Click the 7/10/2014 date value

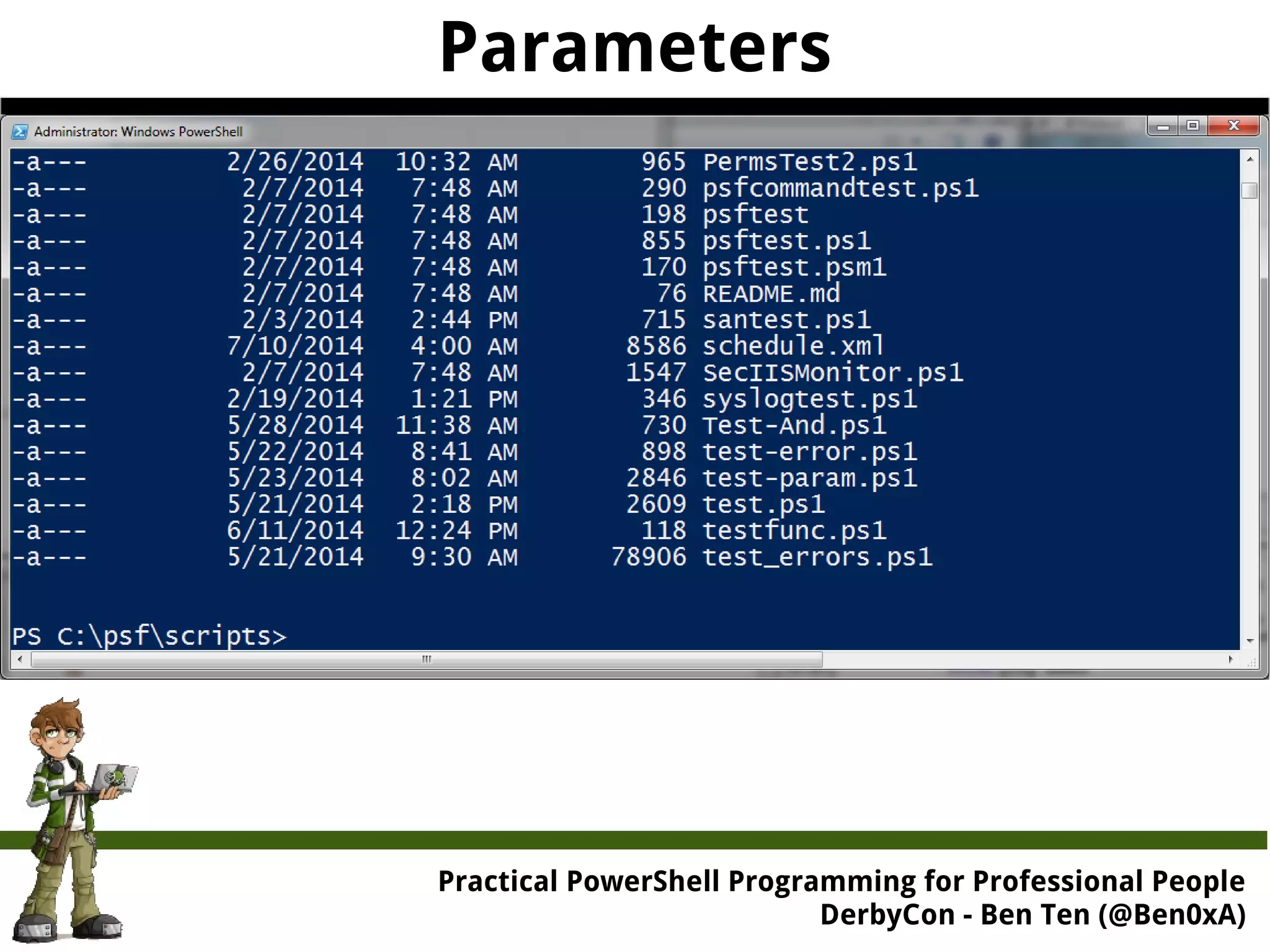click(x=295, y=346)
